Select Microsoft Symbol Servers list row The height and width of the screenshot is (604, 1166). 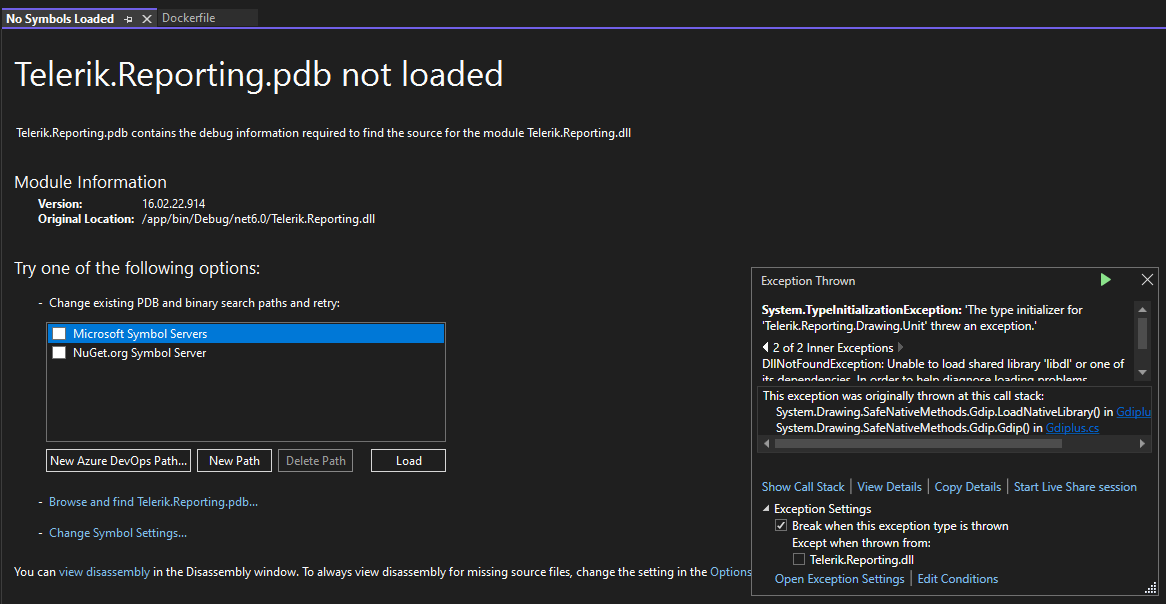tap(246, 334)
